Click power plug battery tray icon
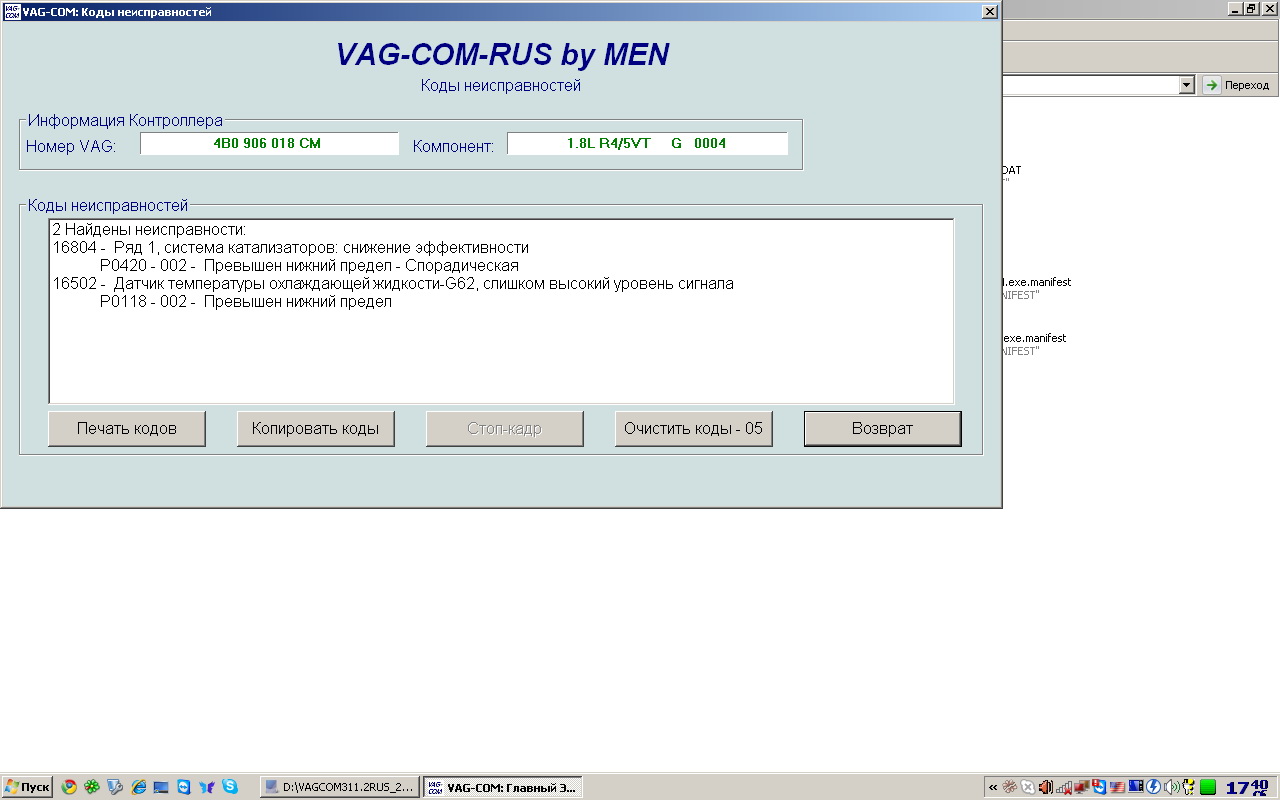The image size is (1280, 800). [1189, 787]
